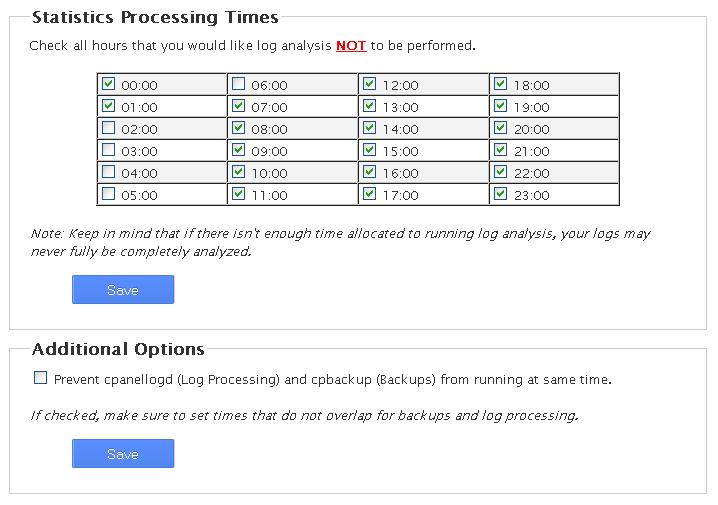This screenshot has width=718, height=505.
Task: Uncheck the 00:00 hour checkbox
Action: click(108, 84)
